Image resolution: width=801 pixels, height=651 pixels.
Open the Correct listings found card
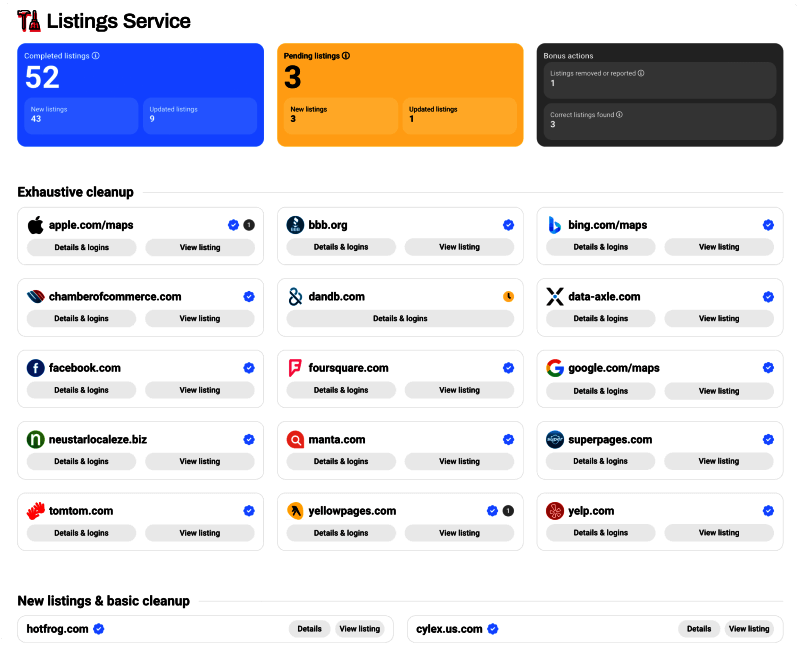click(656, 120)
